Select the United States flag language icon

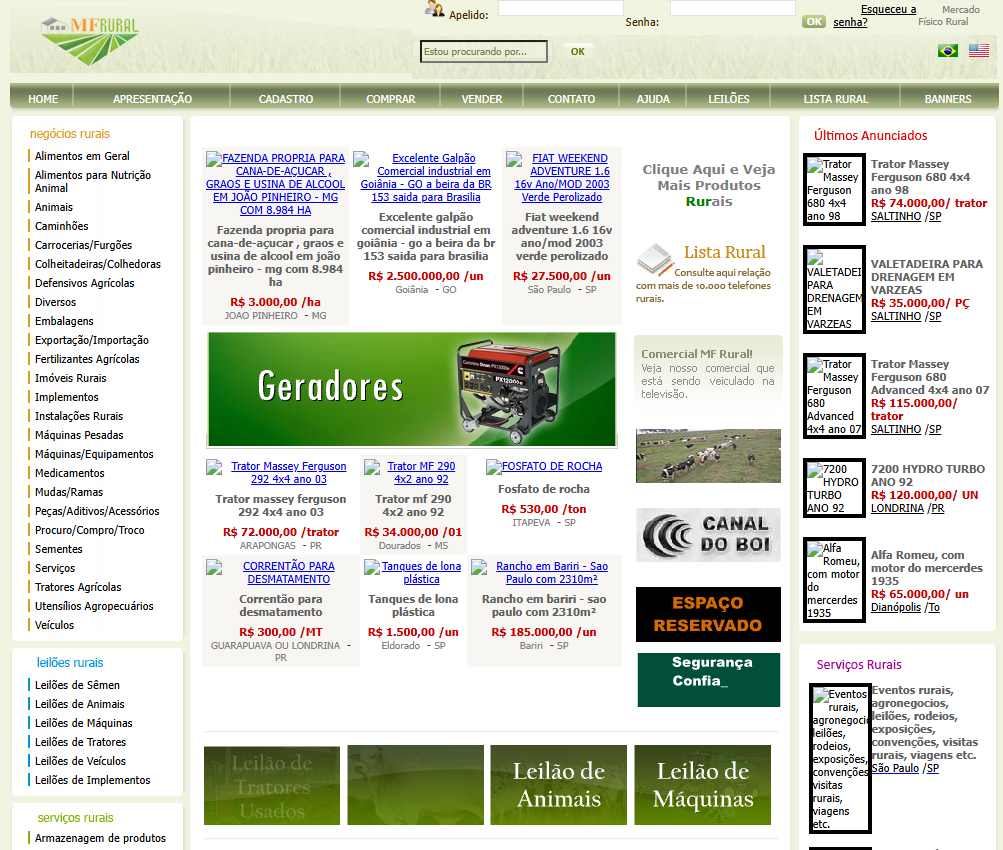(x=978, y=51)
